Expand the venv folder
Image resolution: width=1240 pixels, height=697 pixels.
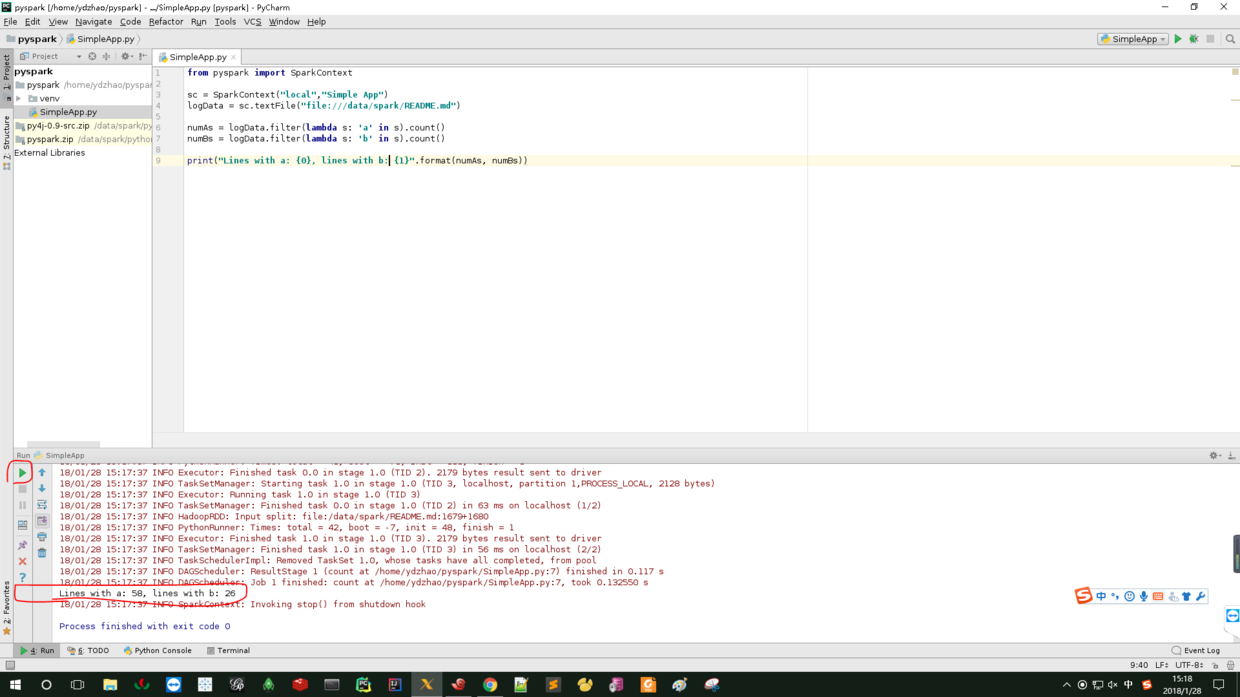pos(19,99)
